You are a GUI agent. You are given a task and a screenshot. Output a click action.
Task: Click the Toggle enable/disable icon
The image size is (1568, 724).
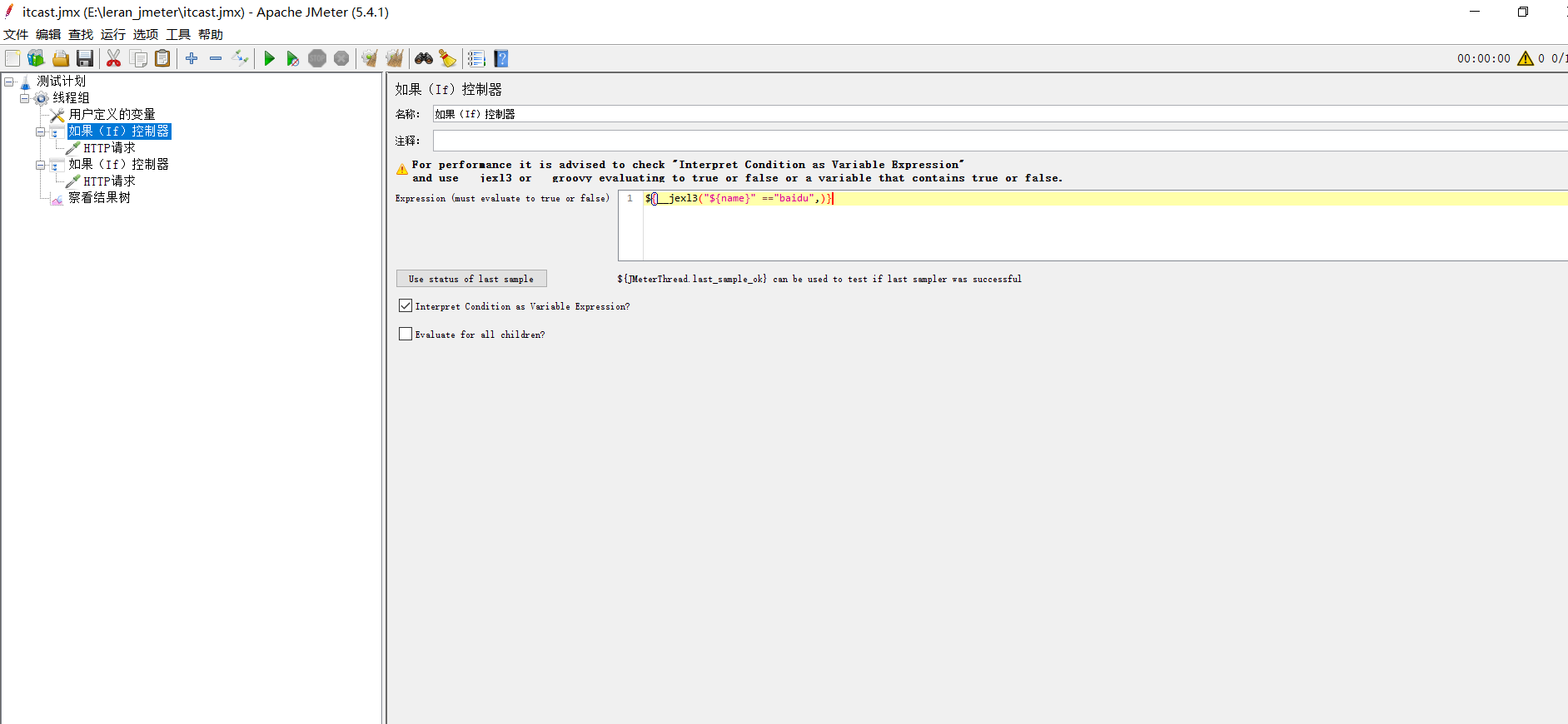click(240, 58)
